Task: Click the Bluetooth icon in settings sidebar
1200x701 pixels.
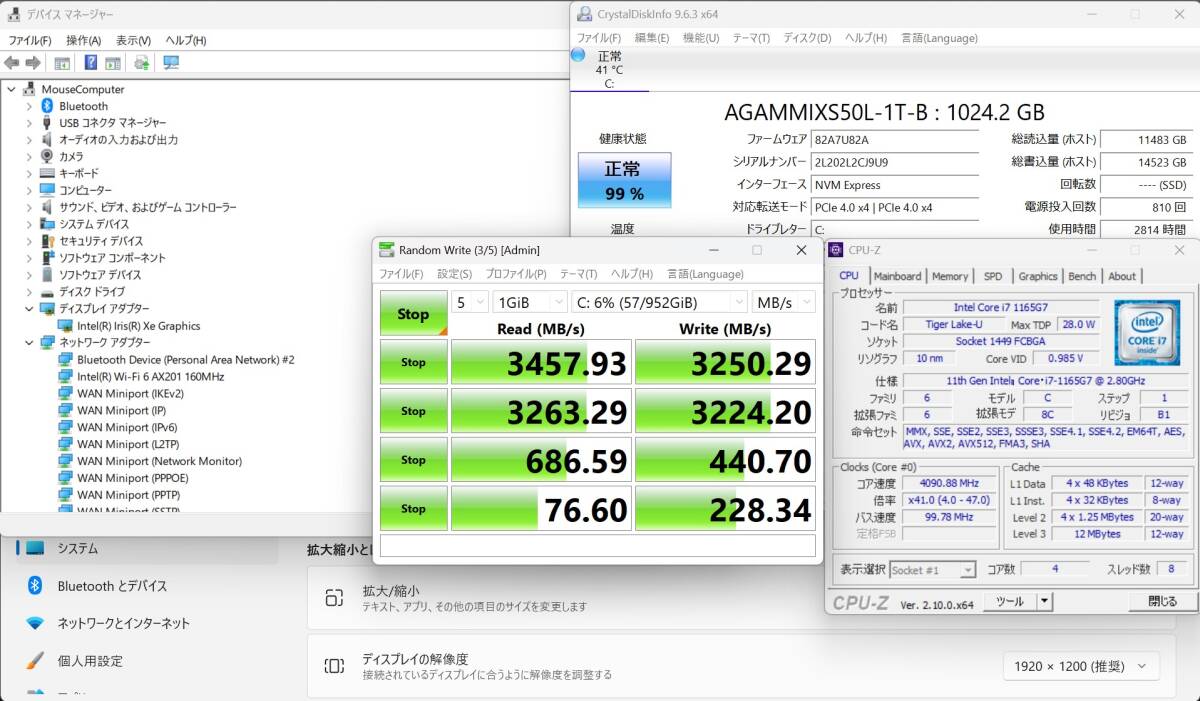Action: pos(35,586)
